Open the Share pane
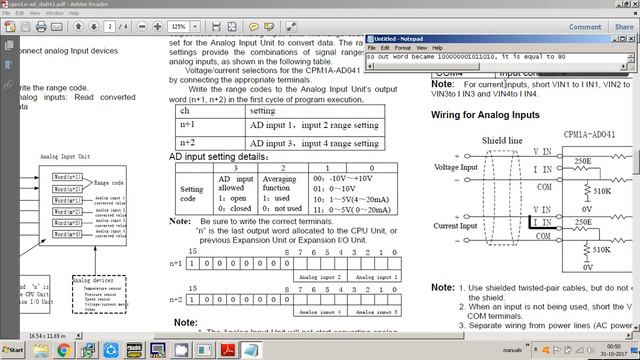Viewport: 640px width, 360px height. click(624, 27)
